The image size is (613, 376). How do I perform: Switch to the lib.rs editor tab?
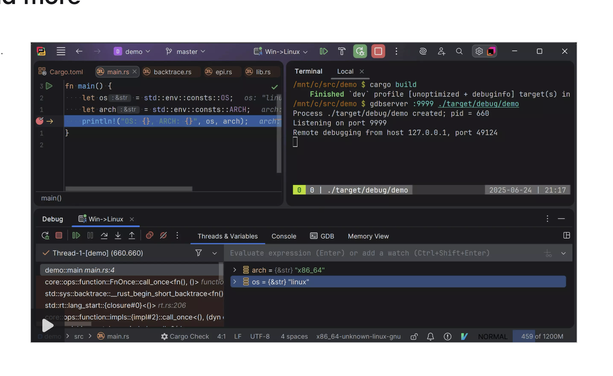point(258,72)
